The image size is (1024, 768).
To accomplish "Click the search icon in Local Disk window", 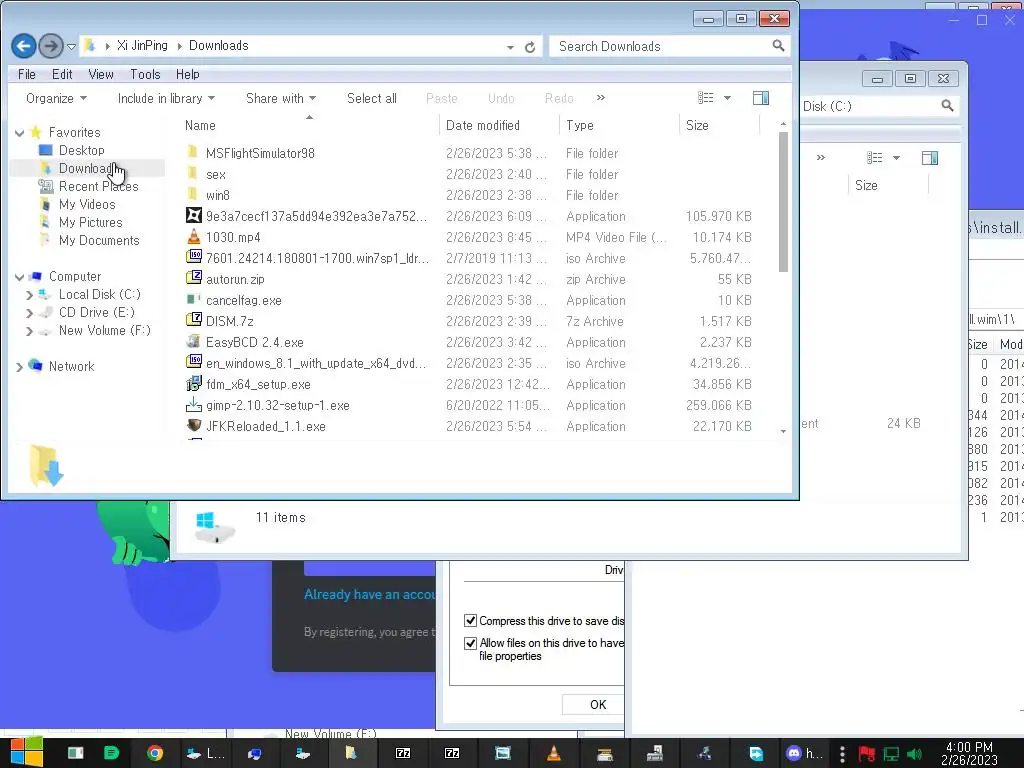I will tap(947, 106).
